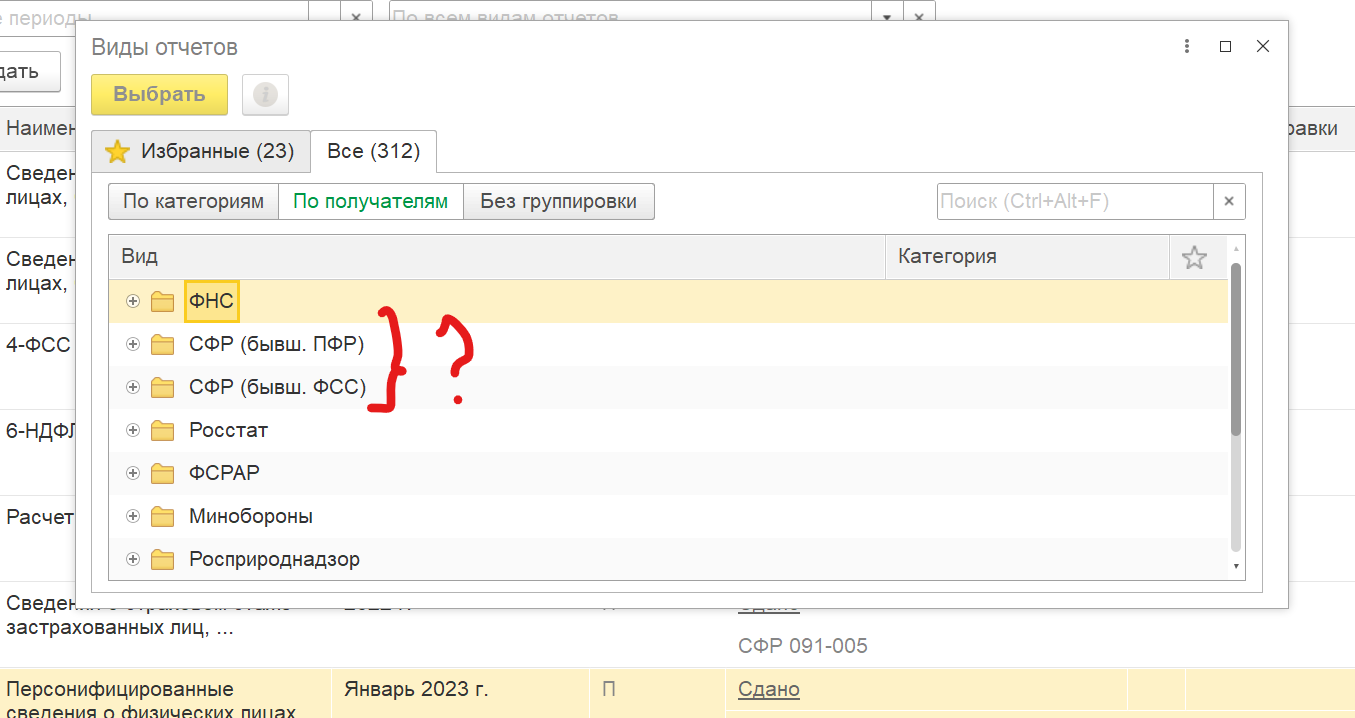Click the info icon next to Выбрать
The width and height of the screenshot is (1355, 718).
(265, 95)
